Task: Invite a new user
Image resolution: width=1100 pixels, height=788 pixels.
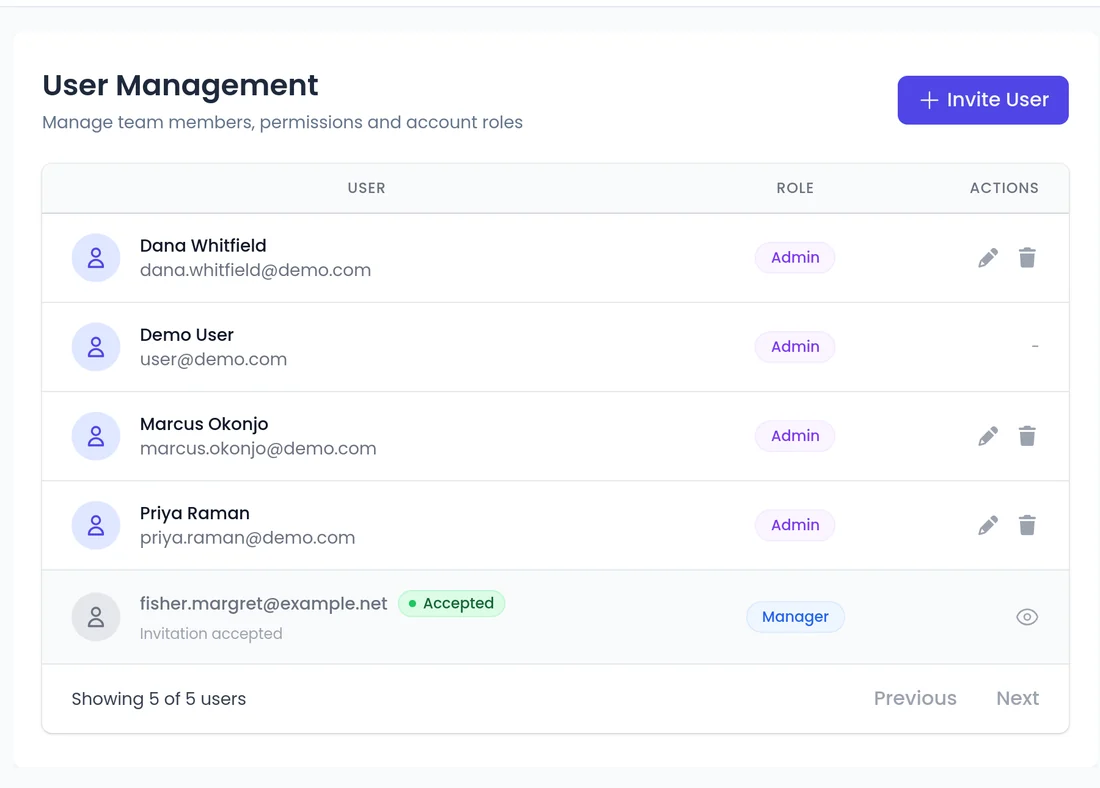Action: coord(983,100)
